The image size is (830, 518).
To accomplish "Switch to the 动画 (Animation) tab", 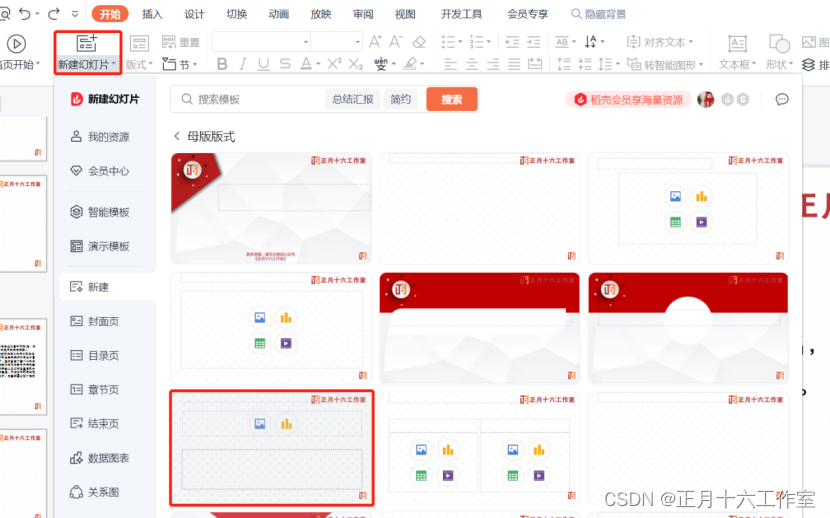I will 279,14.
